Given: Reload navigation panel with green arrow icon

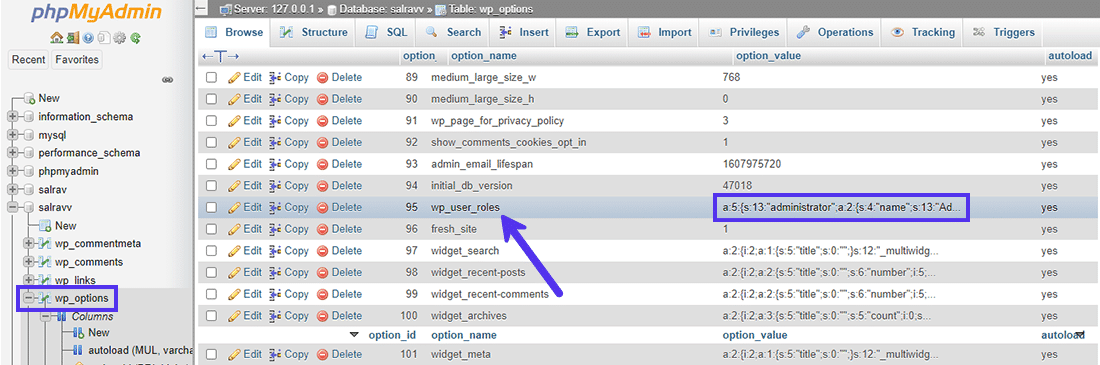Looking at the screenshot, I should click(x=135, y=38).
